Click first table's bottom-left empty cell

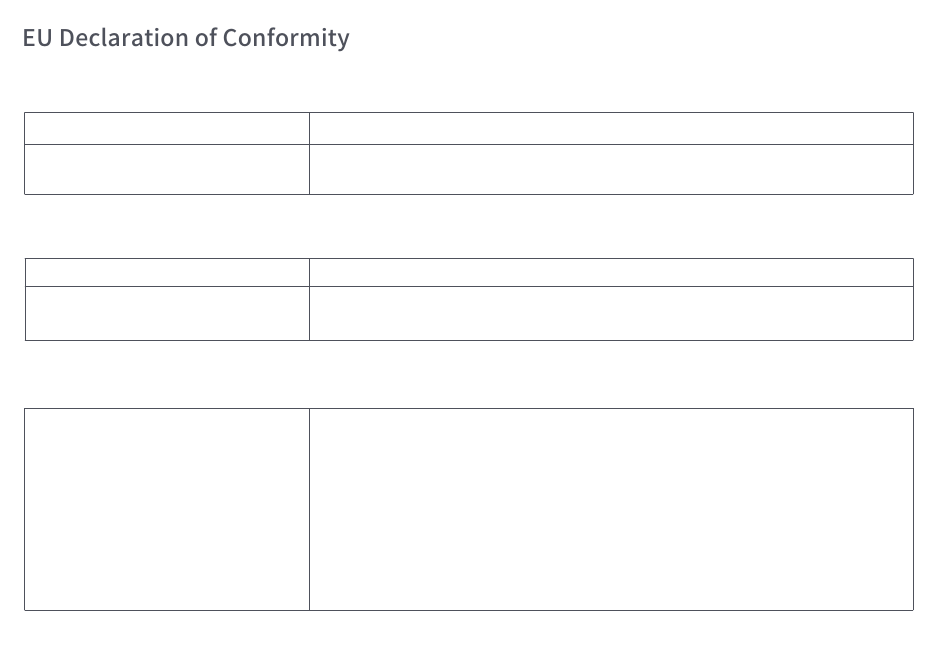click(167, 170)
